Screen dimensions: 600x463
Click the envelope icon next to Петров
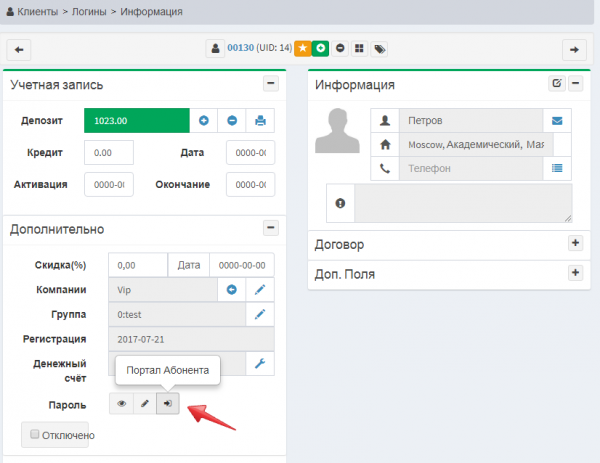tap(558, 120)
